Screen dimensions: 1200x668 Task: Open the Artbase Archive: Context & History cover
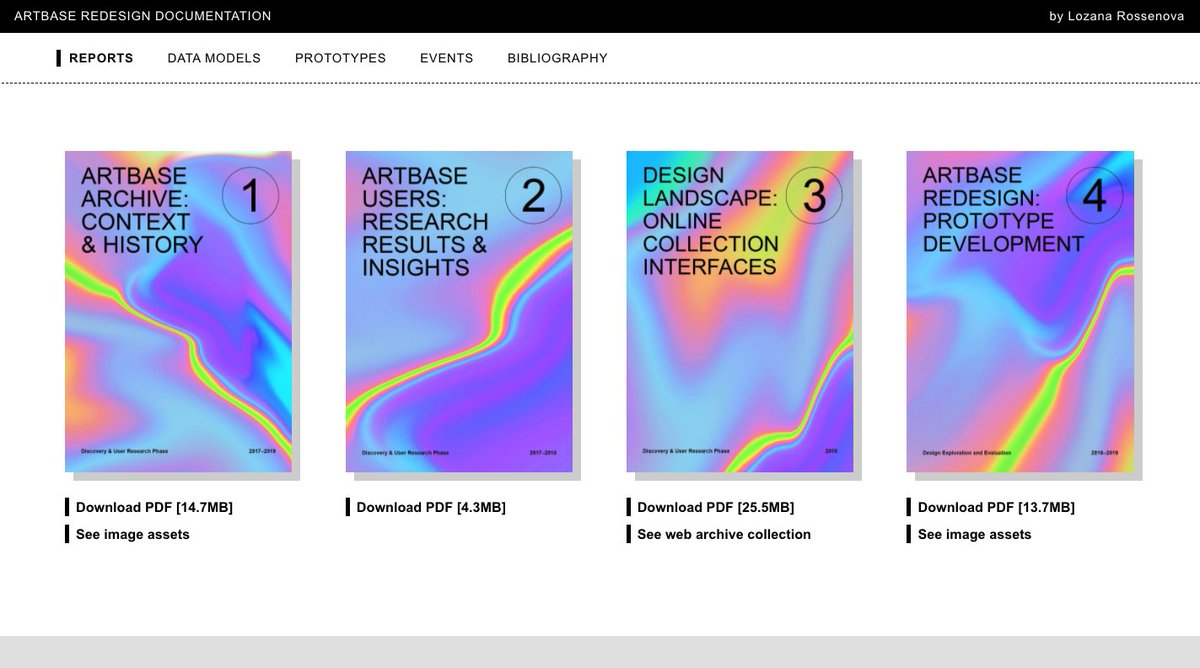pyautogui.click(x=178, y=311)
